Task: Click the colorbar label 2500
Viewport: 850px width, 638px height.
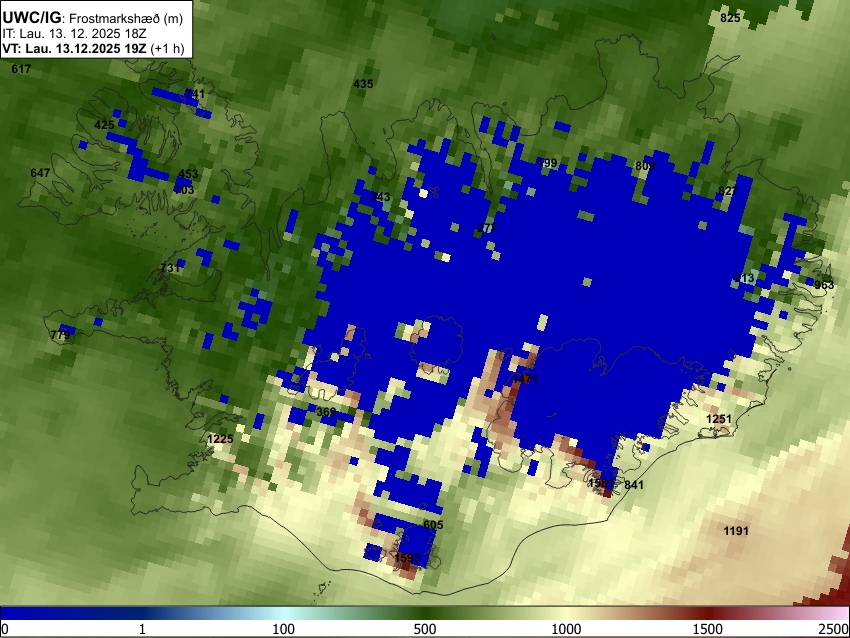Action: click(x=834, y=629)
